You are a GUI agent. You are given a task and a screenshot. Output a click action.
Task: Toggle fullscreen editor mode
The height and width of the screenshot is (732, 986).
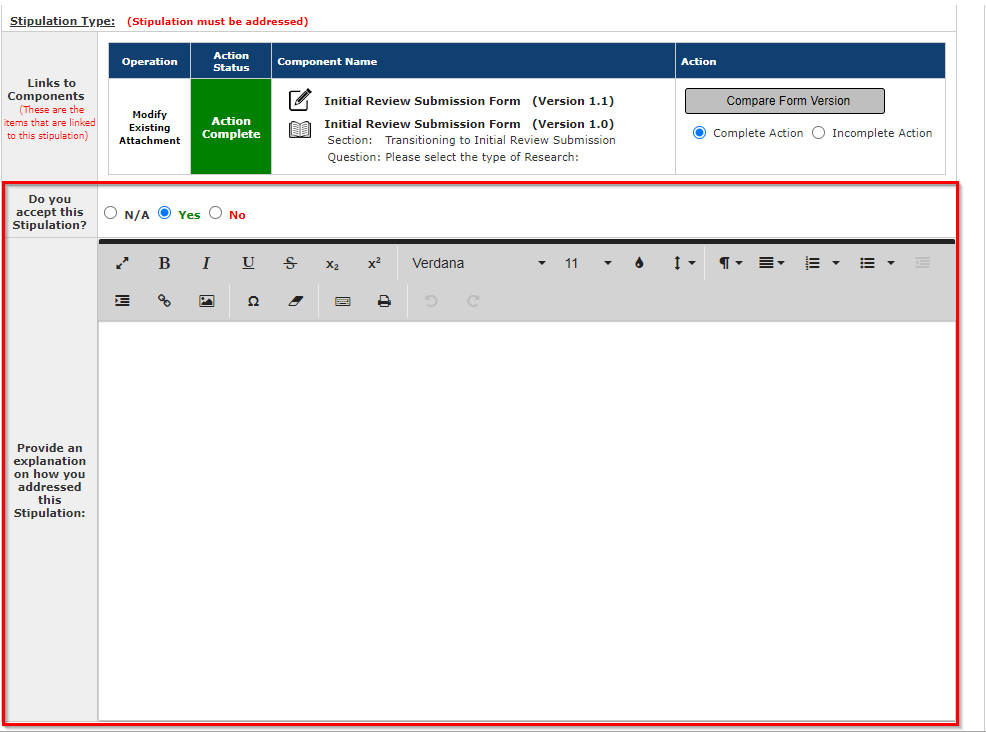122,263
